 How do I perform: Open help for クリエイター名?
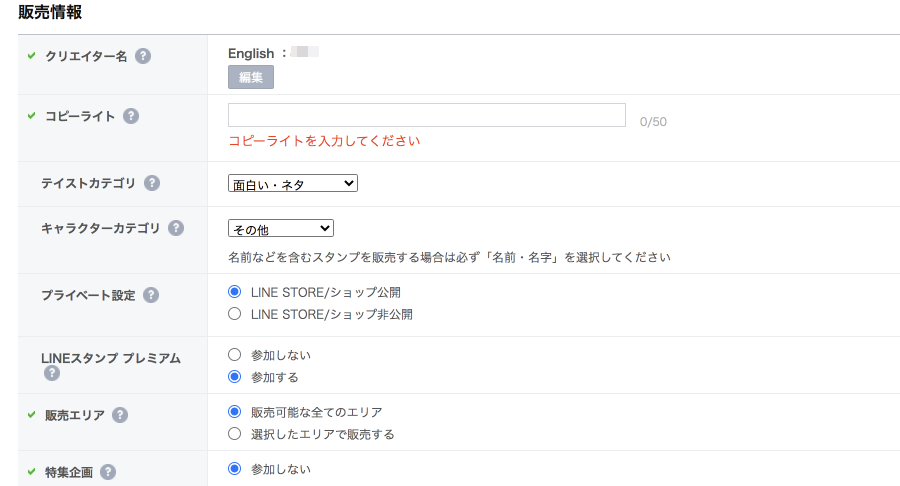tap(143, 56)
